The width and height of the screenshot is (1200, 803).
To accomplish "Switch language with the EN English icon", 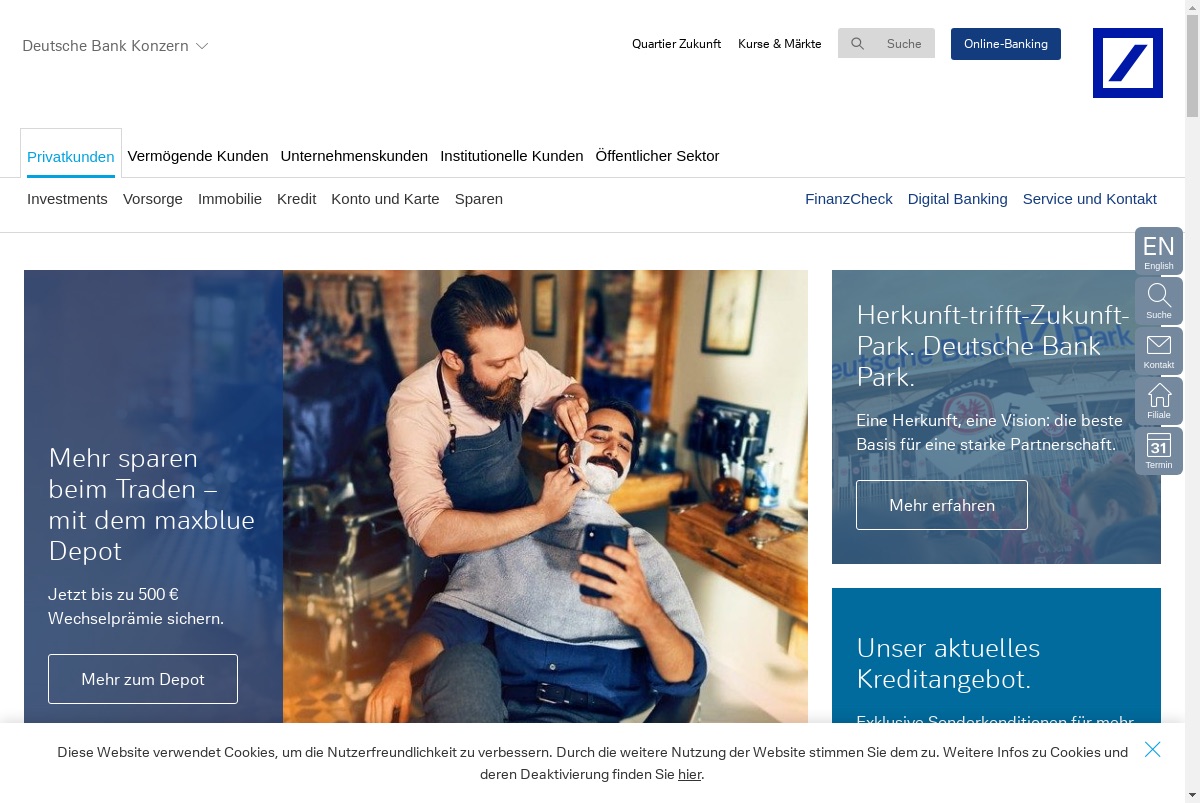I will click(x=1158, y=251).
